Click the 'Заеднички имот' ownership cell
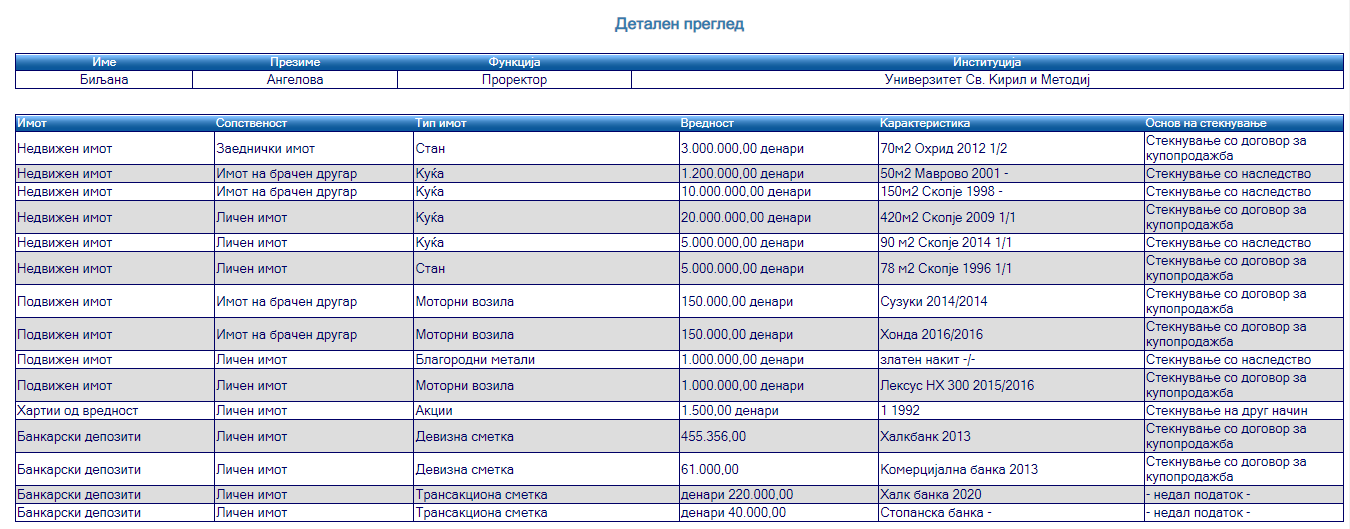This screenshot has width=1350, height=529. click(x=266, y=149)
